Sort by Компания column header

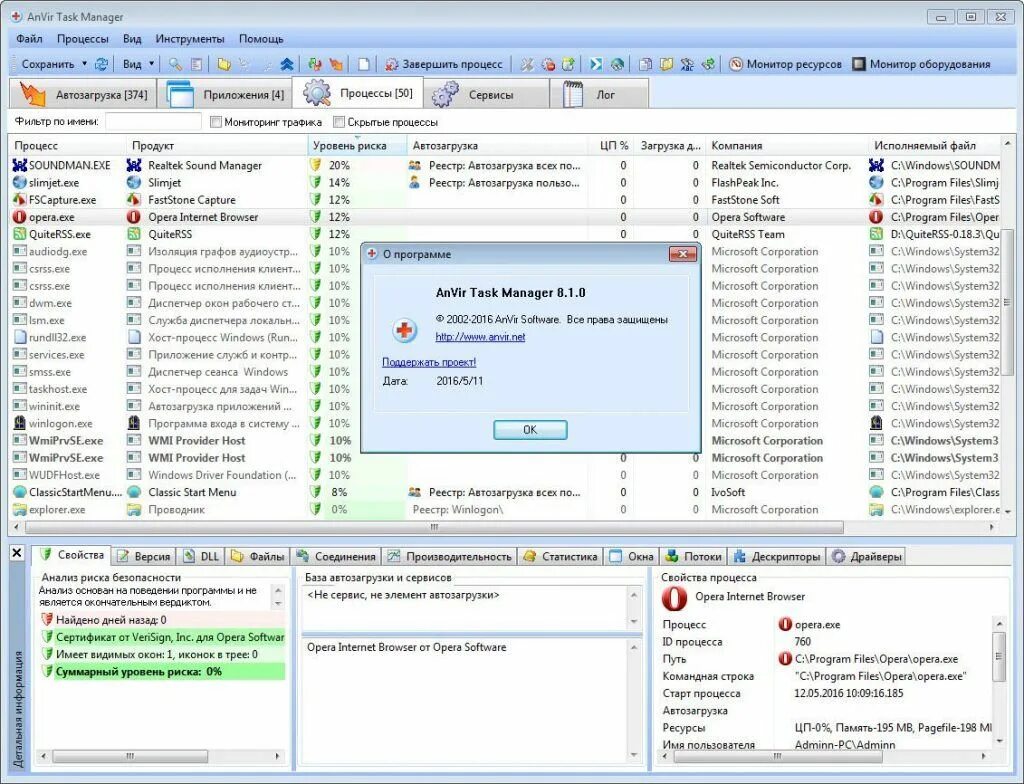pyautogui.click(x=787, y=146)
